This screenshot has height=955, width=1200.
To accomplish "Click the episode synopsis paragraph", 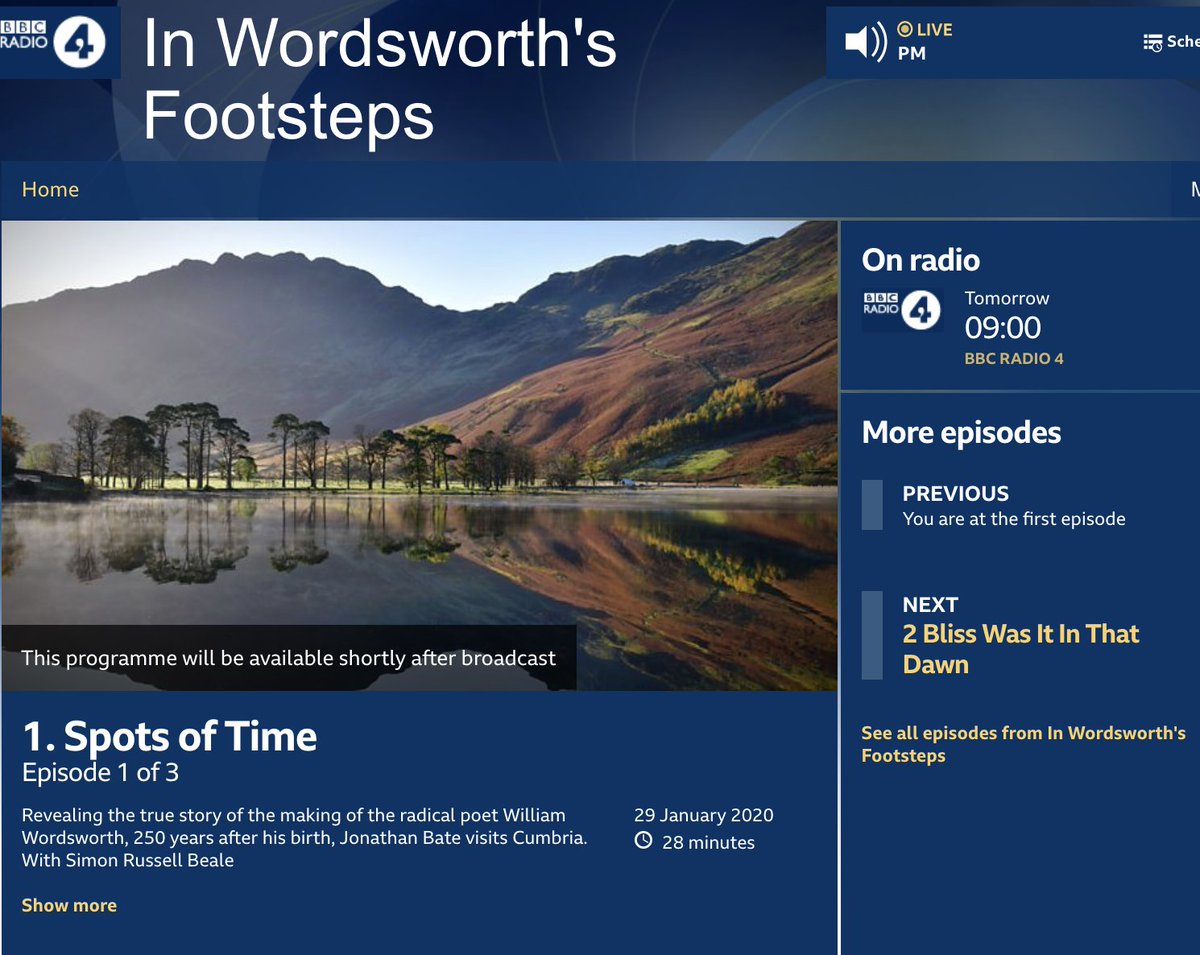I will (x=304, y=838).
